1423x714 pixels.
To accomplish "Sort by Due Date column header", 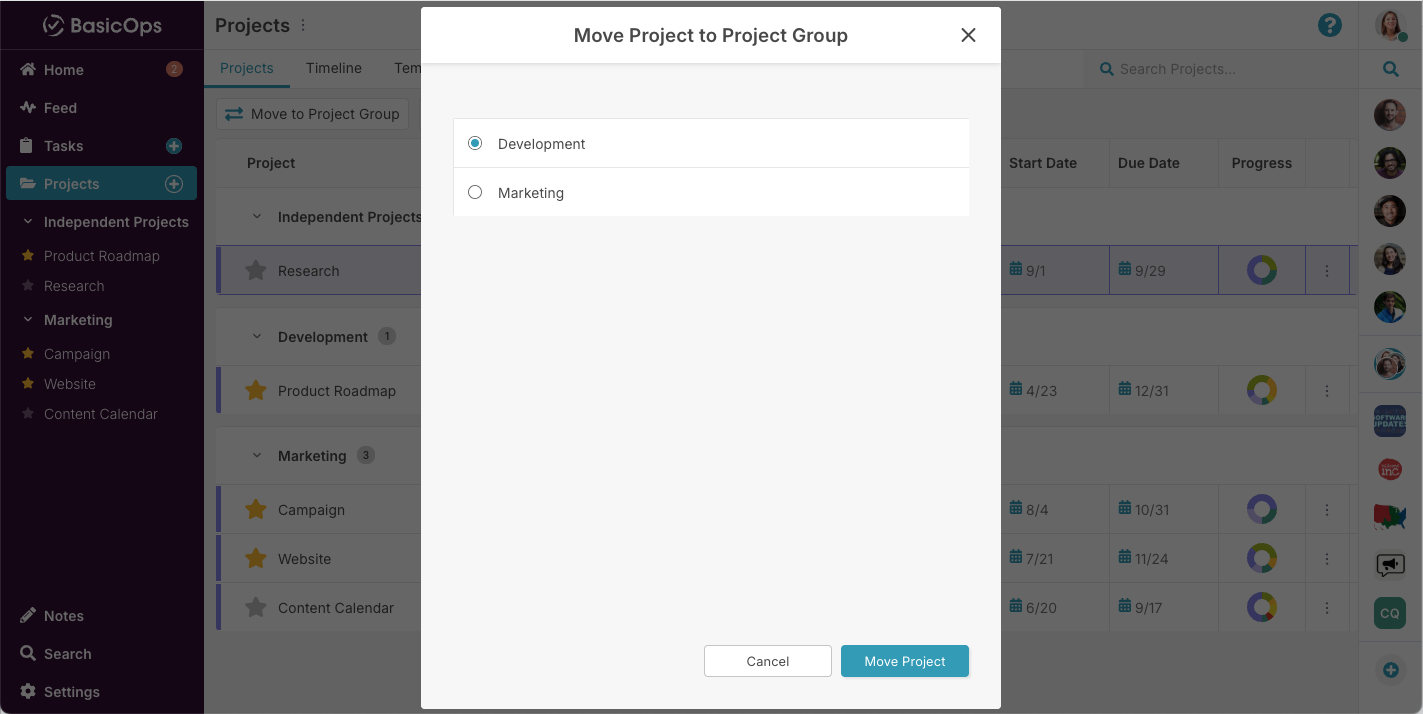I will [1149, 163].
